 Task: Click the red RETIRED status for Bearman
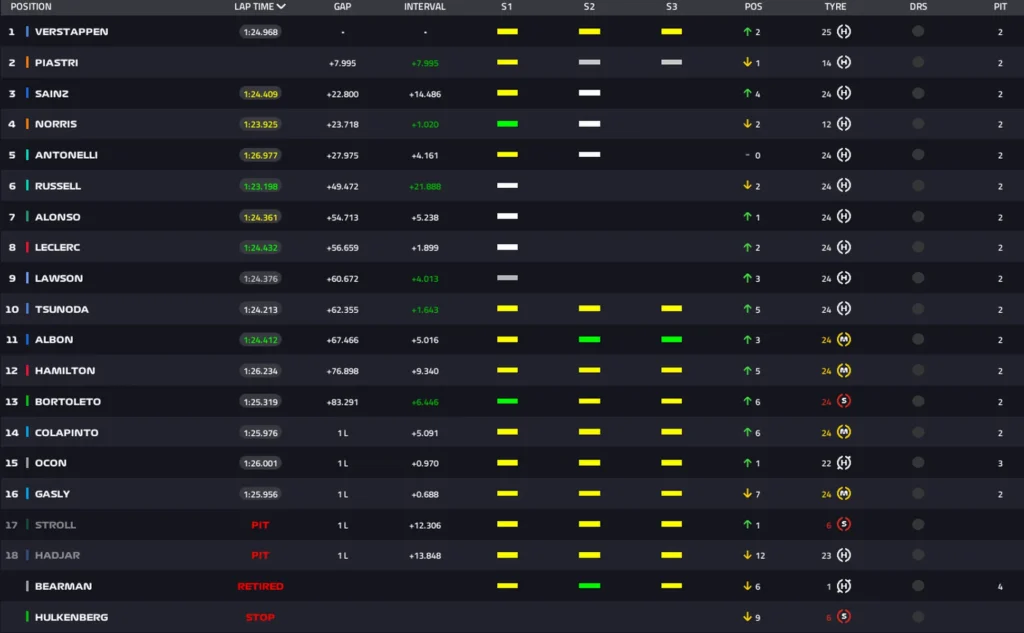pyautogui.click(x=260, y=586)
